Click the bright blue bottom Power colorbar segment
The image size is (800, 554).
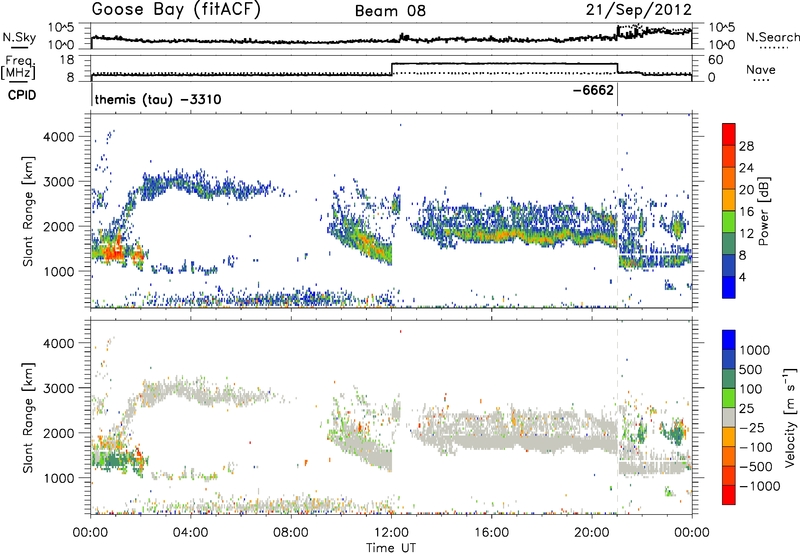click(729, 286)
